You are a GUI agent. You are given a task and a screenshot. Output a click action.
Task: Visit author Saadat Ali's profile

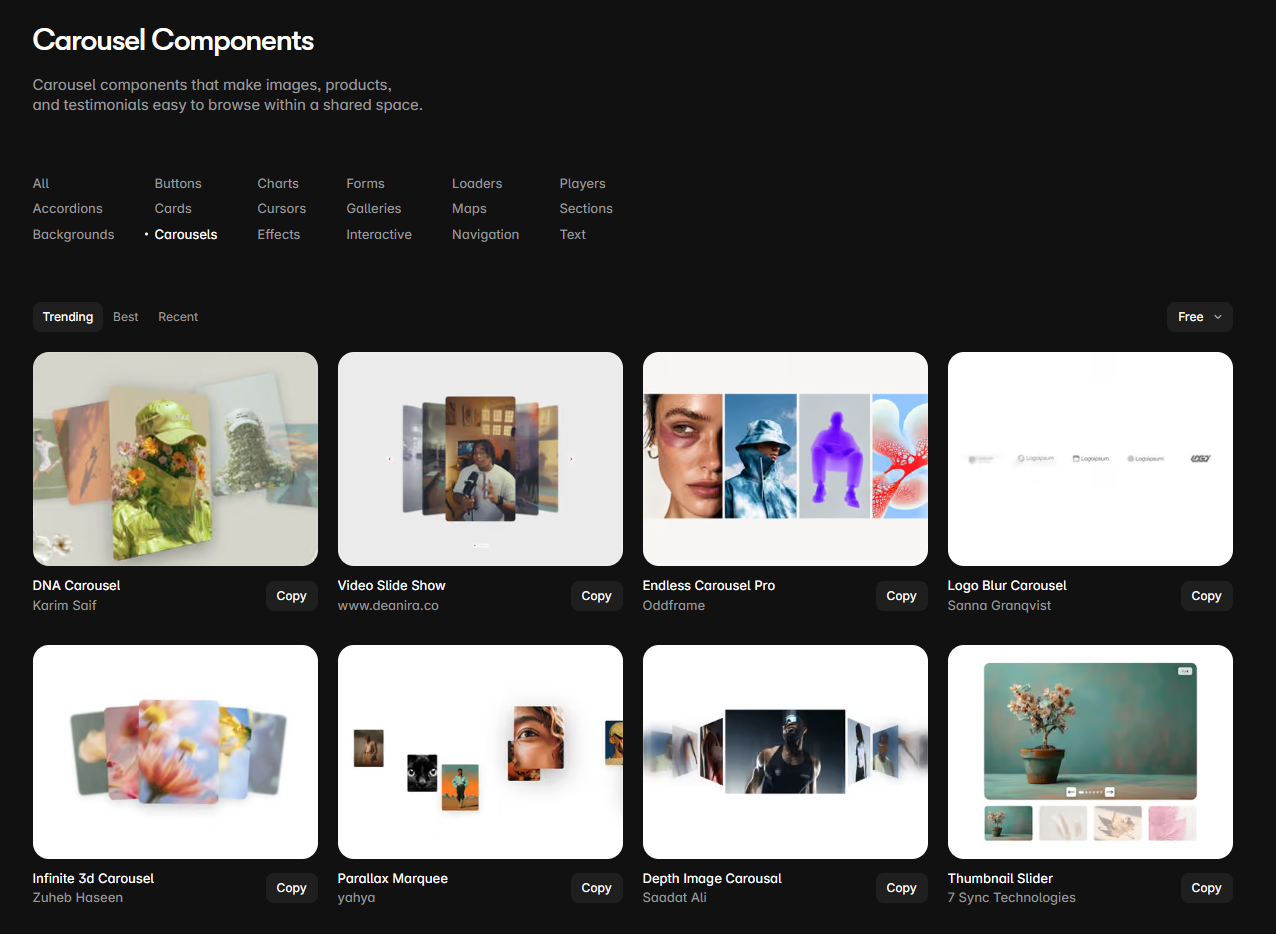click(x=675, y=898)
